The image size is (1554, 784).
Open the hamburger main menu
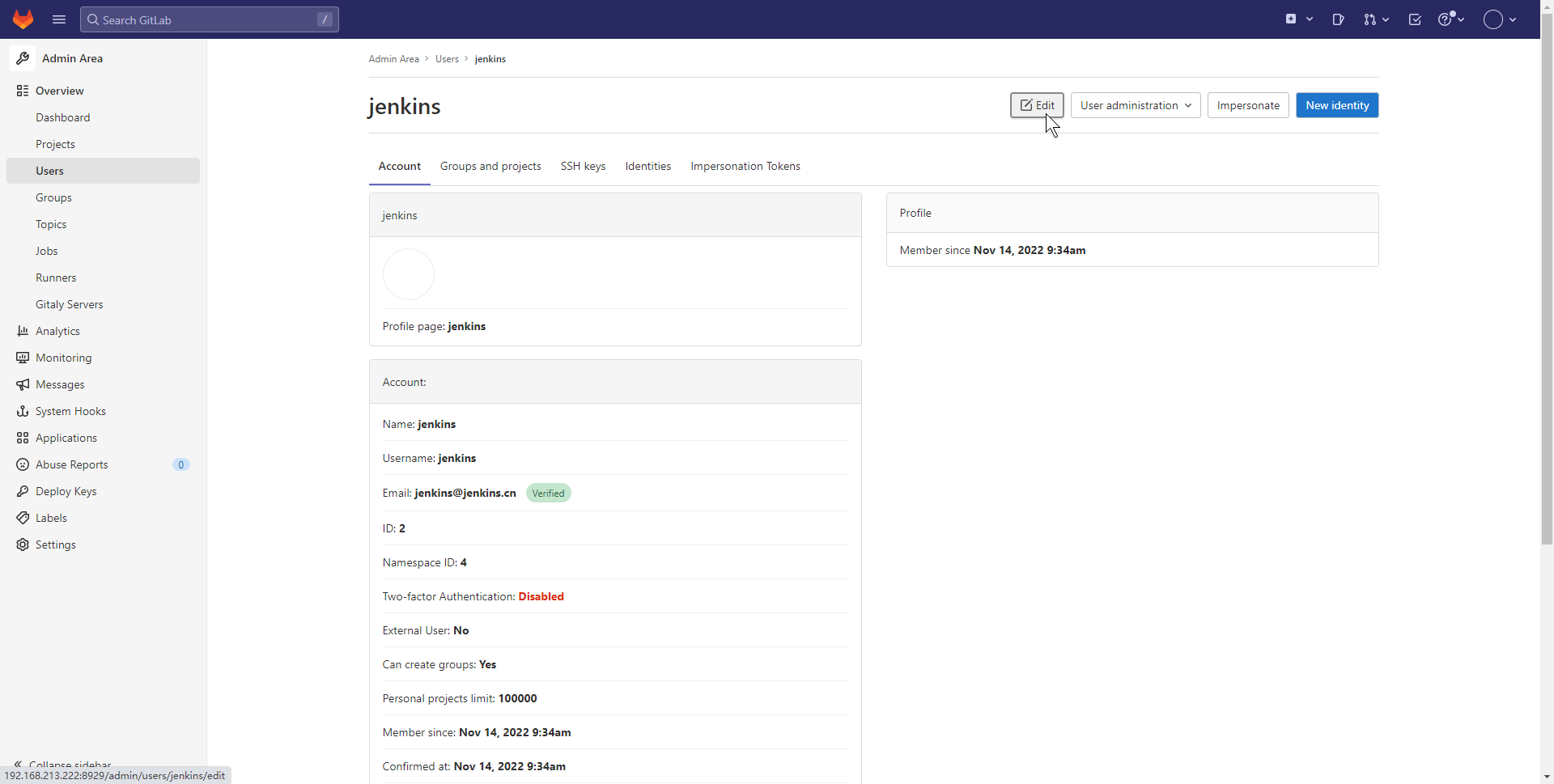pyautogui.click(x=59, y=19)
